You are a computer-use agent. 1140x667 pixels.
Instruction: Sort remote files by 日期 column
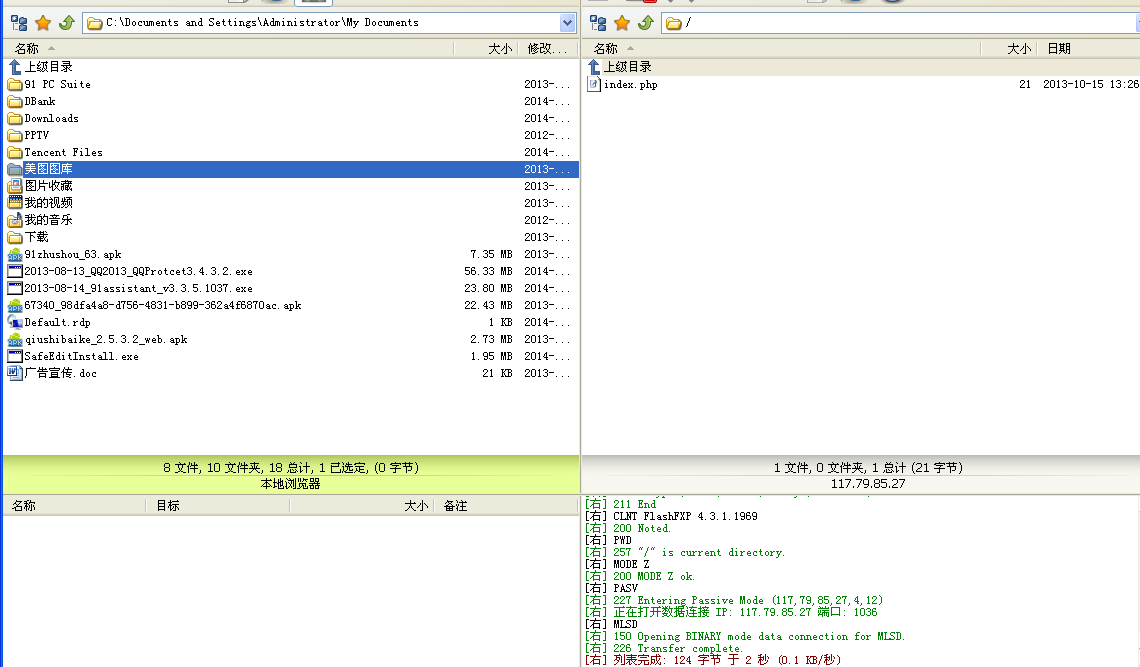pyautogui.click(x=1059, y=49)
